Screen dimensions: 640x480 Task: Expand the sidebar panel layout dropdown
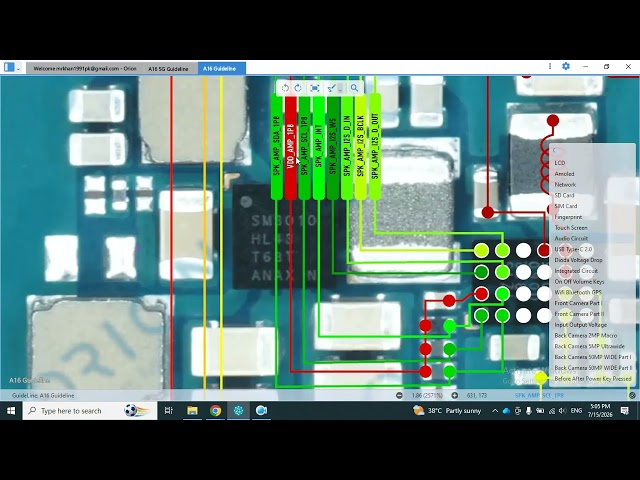pyautogui.click(x=18, y=69)
